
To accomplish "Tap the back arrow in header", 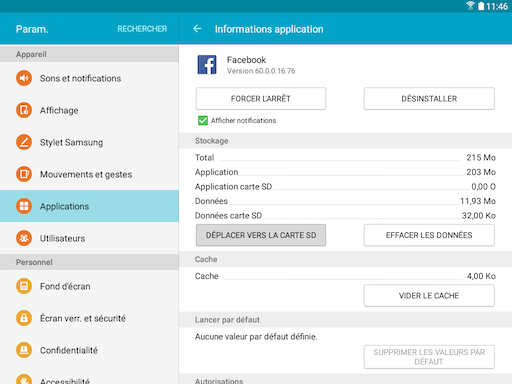I will (x=197, y=29).
